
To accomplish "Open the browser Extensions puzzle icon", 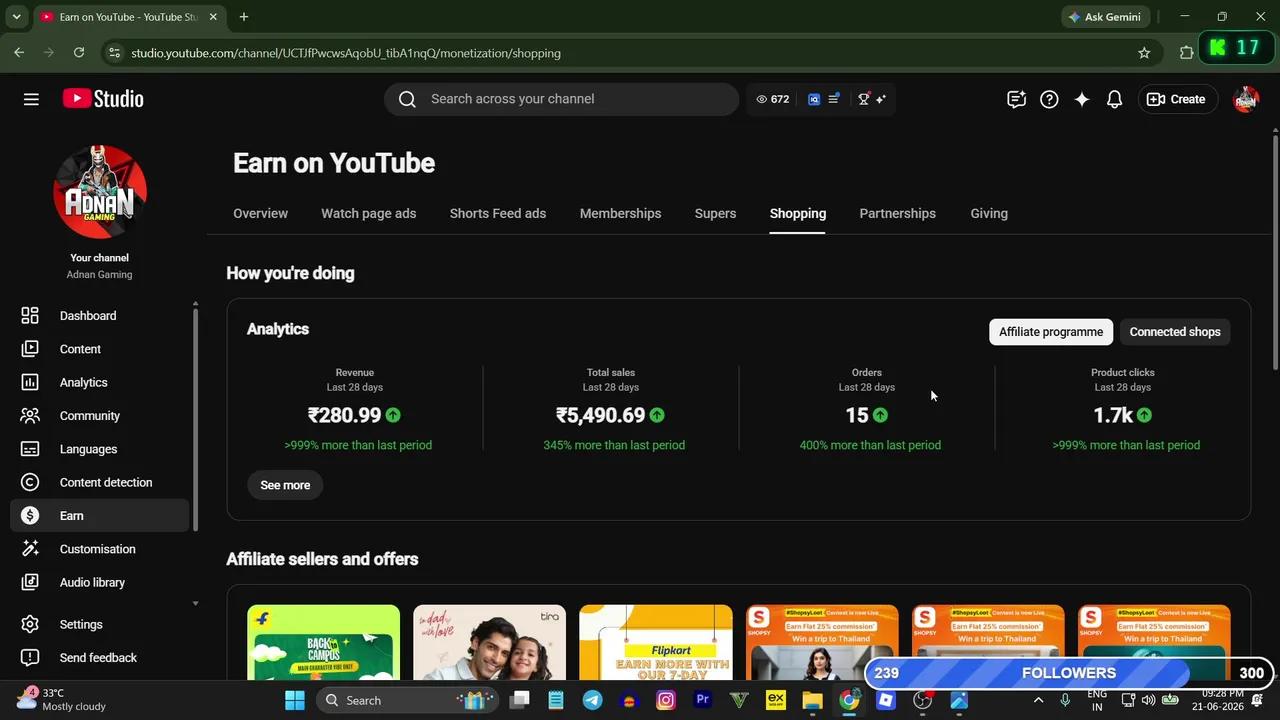I will pos(1187,53).
